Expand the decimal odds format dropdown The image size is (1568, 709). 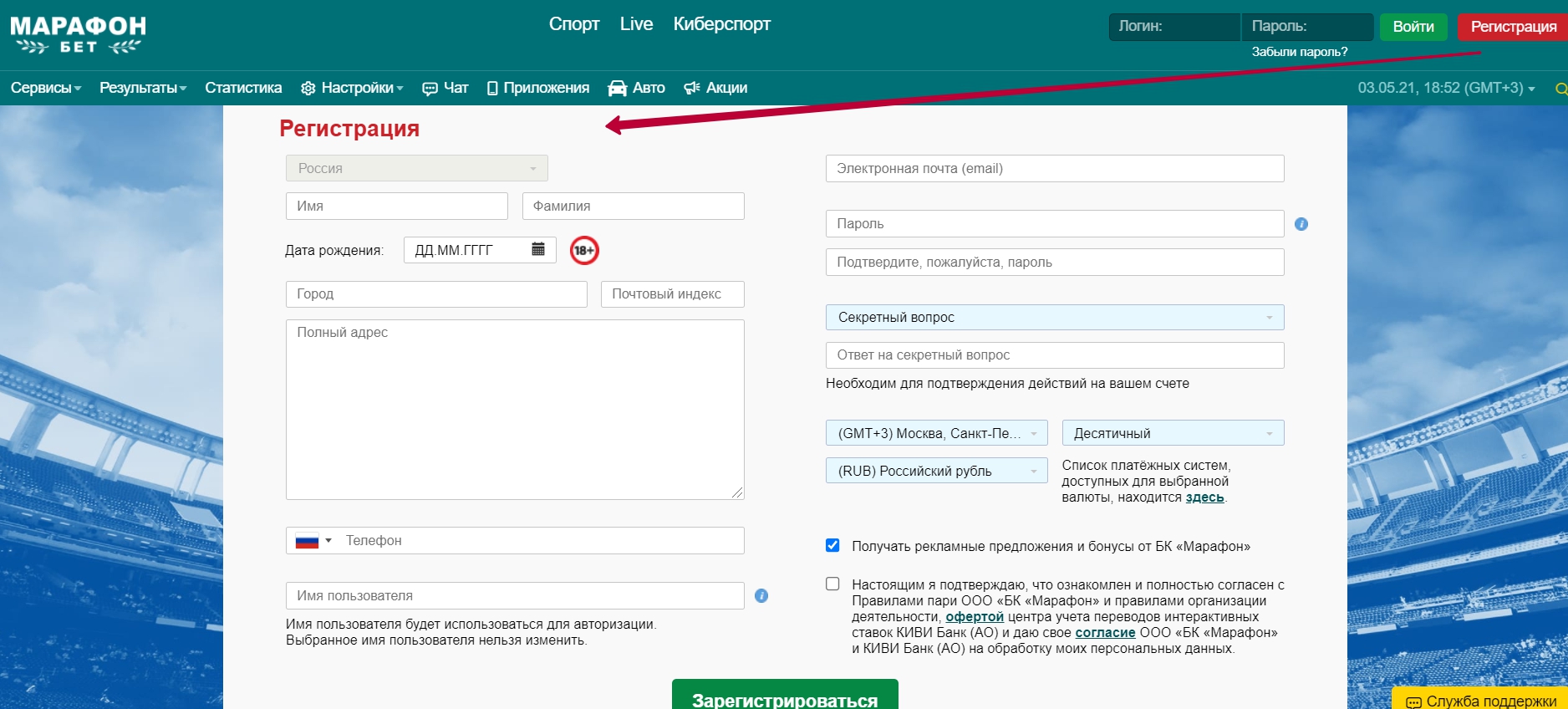[x=1172, y=433]
